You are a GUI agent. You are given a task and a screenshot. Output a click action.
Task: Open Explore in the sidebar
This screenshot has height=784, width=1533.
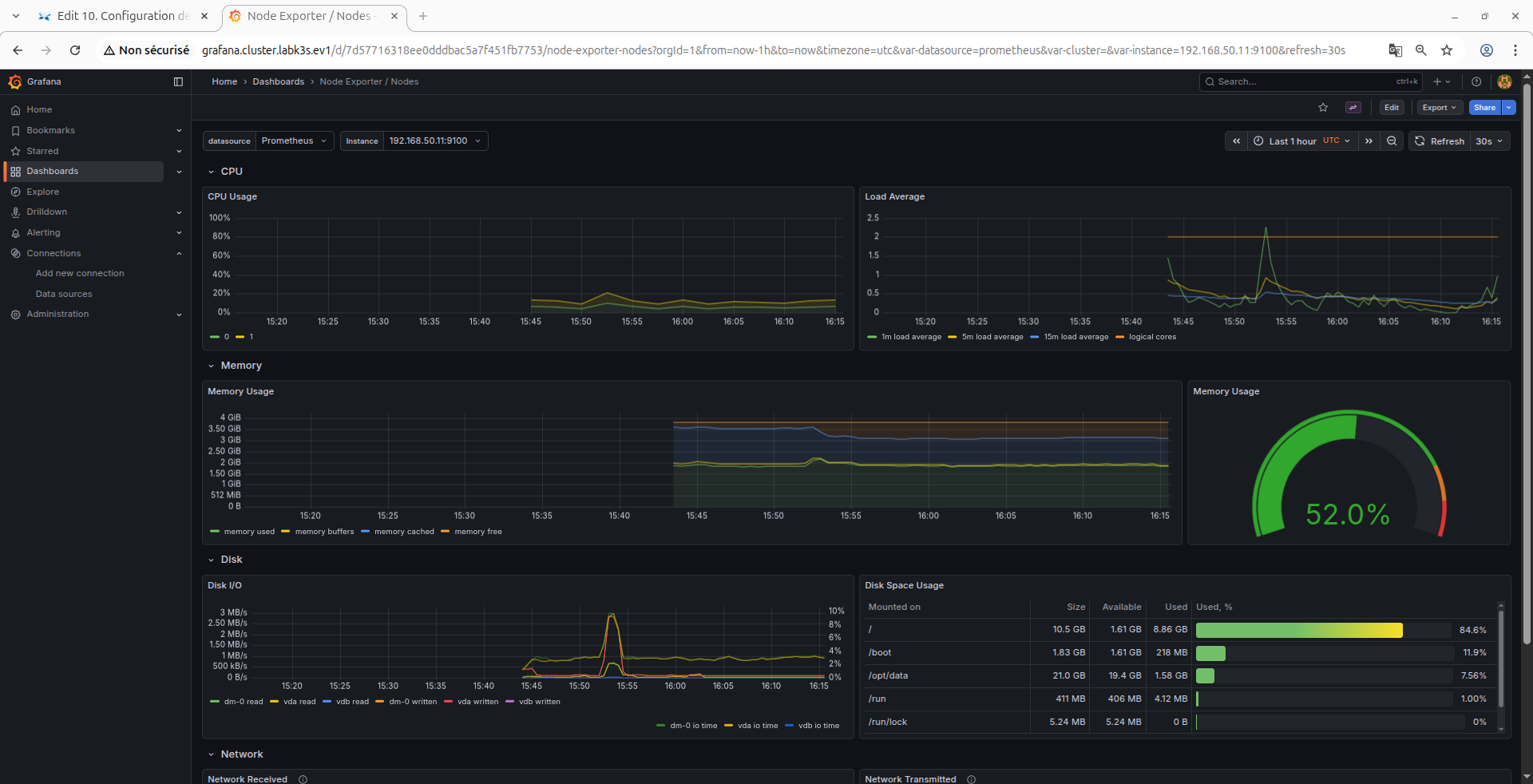tap(43, 192)
